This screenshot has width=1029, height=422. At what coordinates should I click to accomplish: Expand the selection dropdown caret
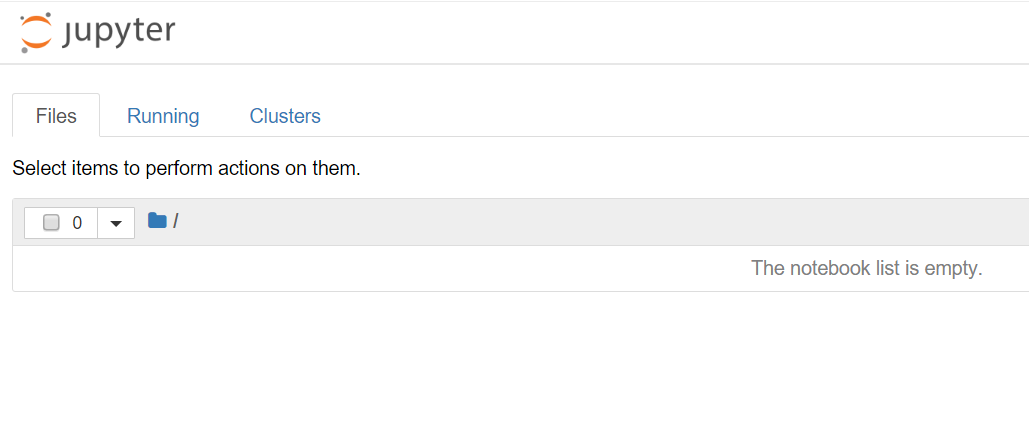(x=115, y=223)
